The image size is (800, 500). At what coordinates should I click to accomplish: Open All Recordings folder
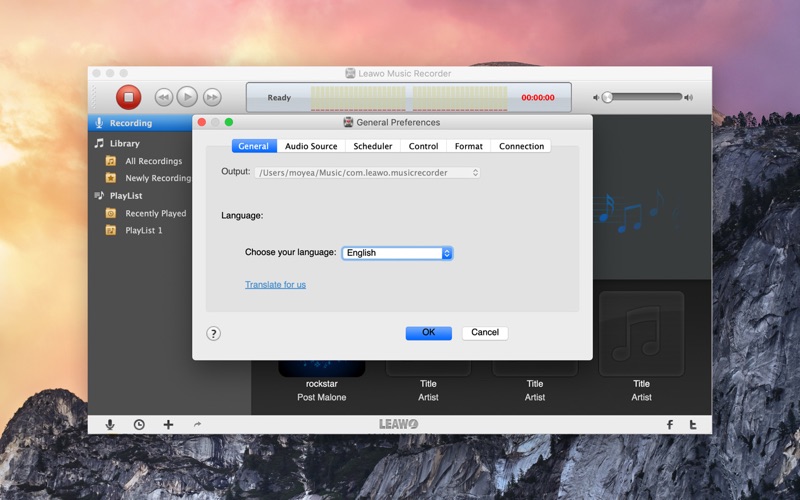click(154, 161)
